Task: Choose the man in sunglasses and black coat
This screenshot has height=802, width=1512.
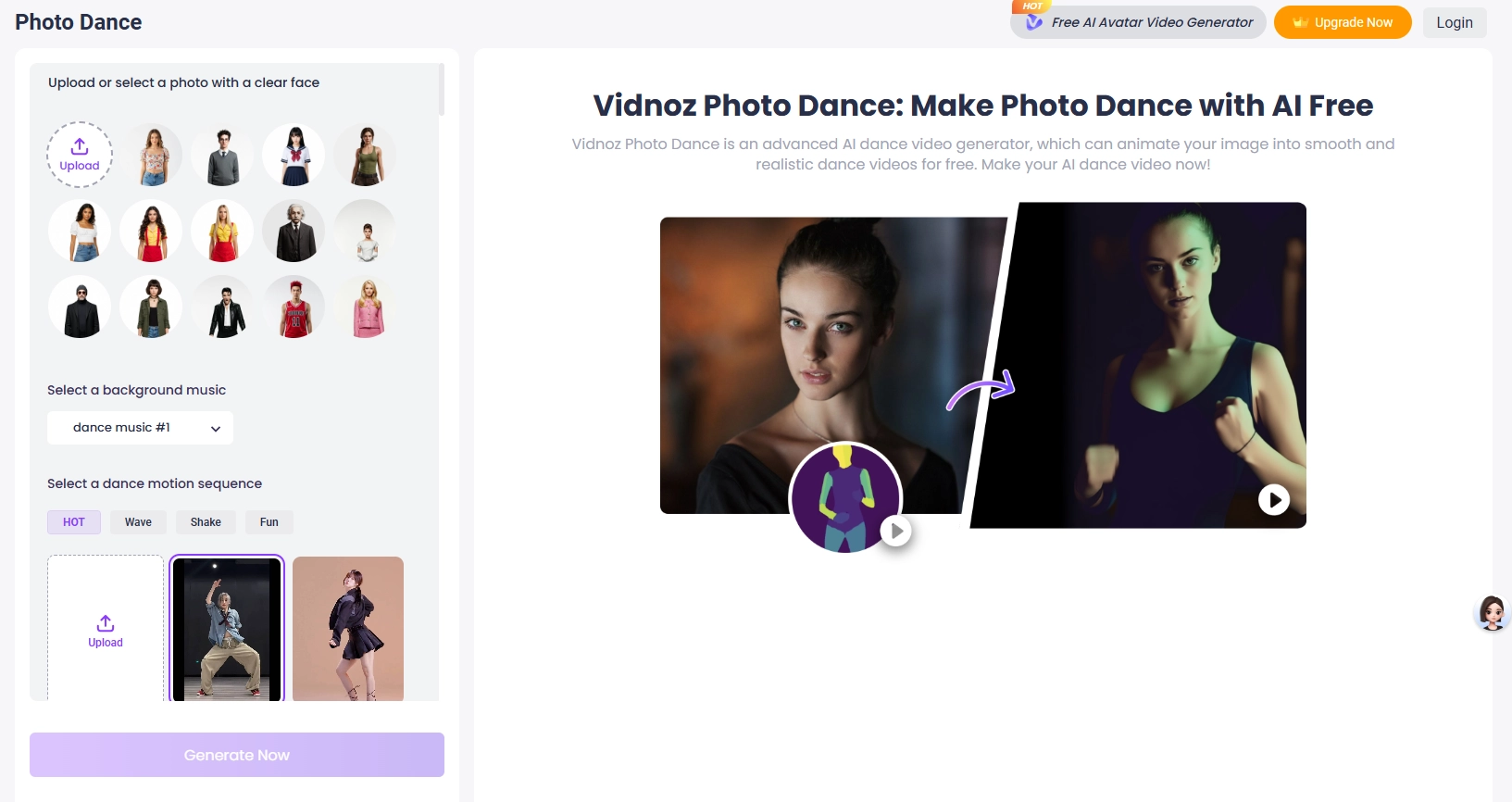Action: pos(81,307)
